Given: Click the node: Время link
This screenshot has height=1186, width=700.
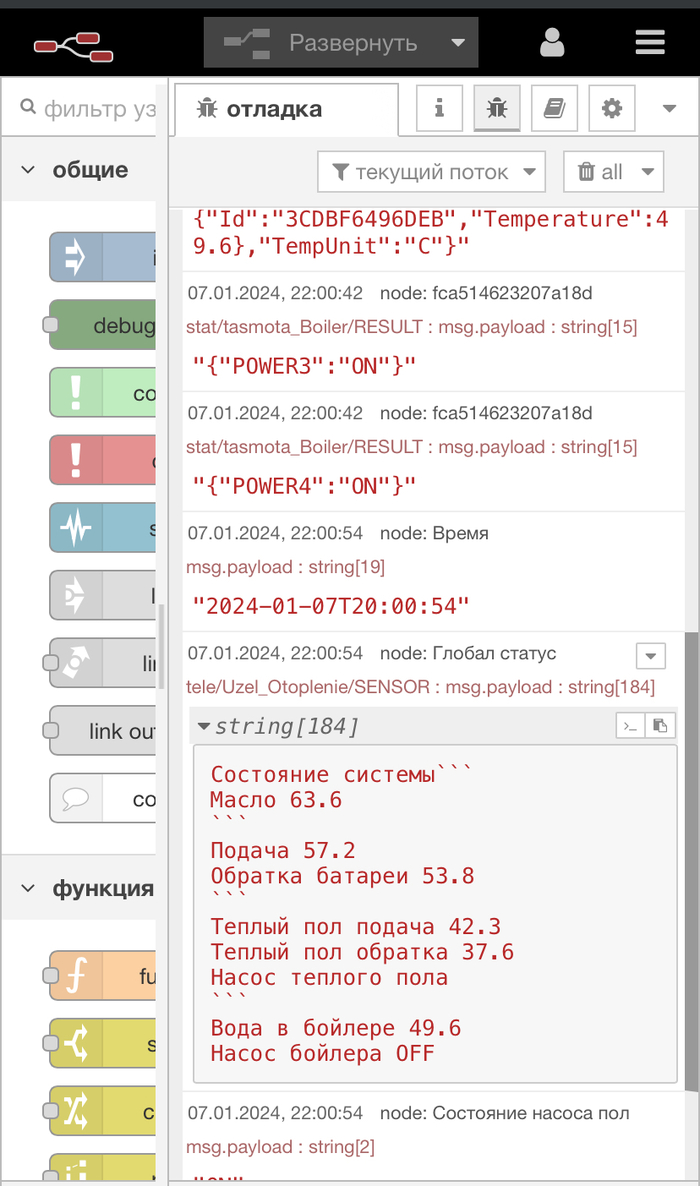Looking at the screenshot, I should [x=434, y=533].
